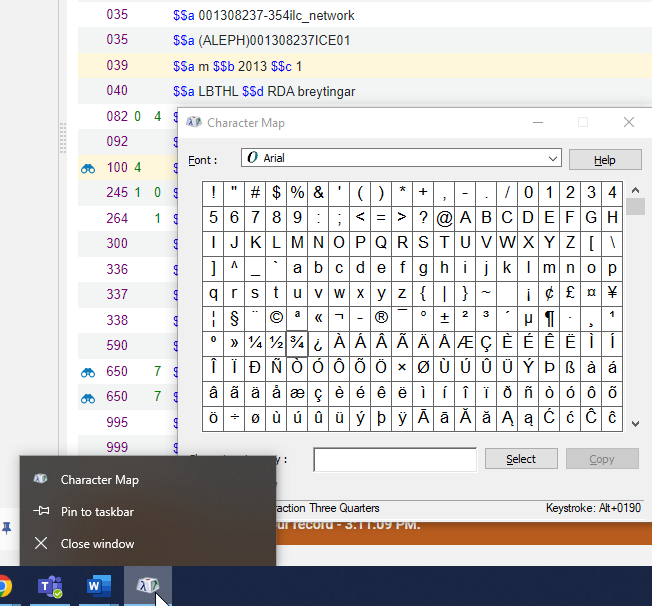
Task: Click the Select button
Action: click(x=521, y=459)
